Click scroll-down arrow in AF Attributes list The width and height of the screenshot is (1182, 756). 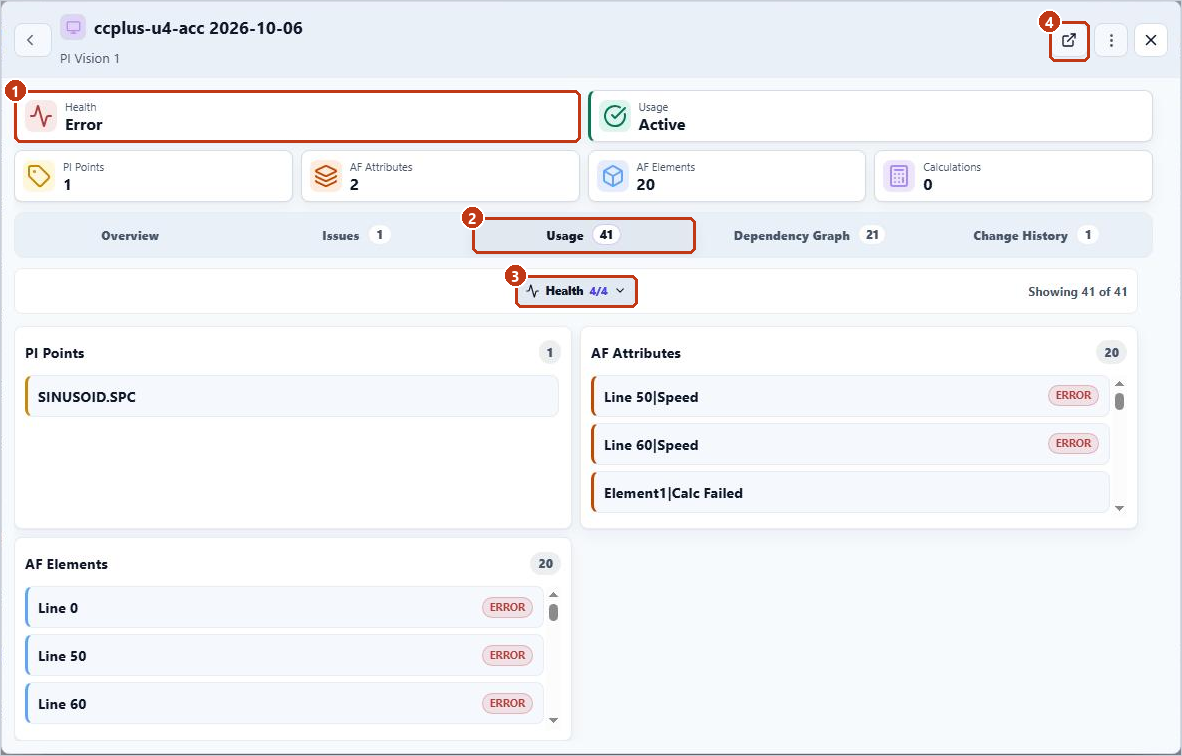point(1119,509)
